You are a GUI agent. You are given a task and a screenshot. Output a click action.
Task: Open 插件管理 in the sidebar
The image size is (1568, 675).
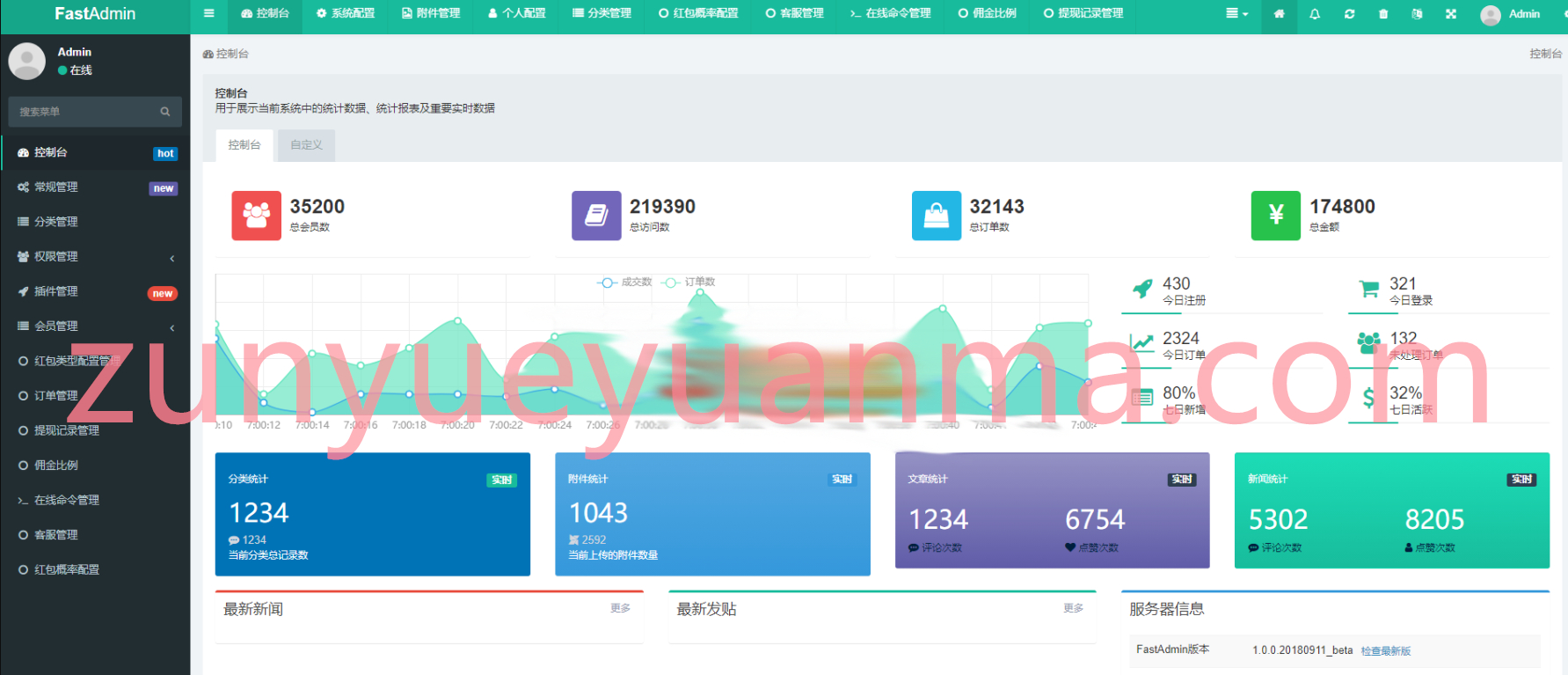coord(95,291)
